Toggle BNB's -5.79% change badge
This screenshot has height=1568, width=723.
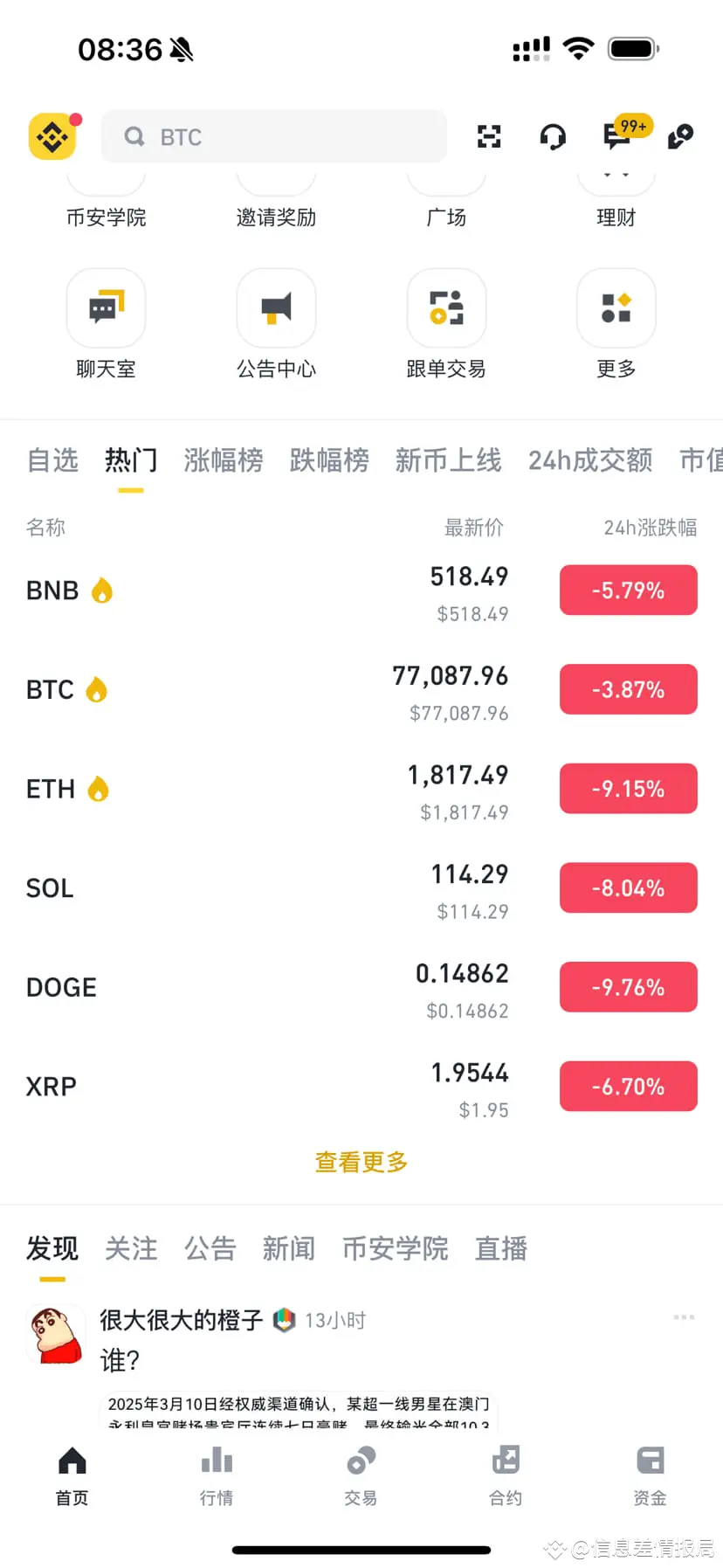coord(629,591)
